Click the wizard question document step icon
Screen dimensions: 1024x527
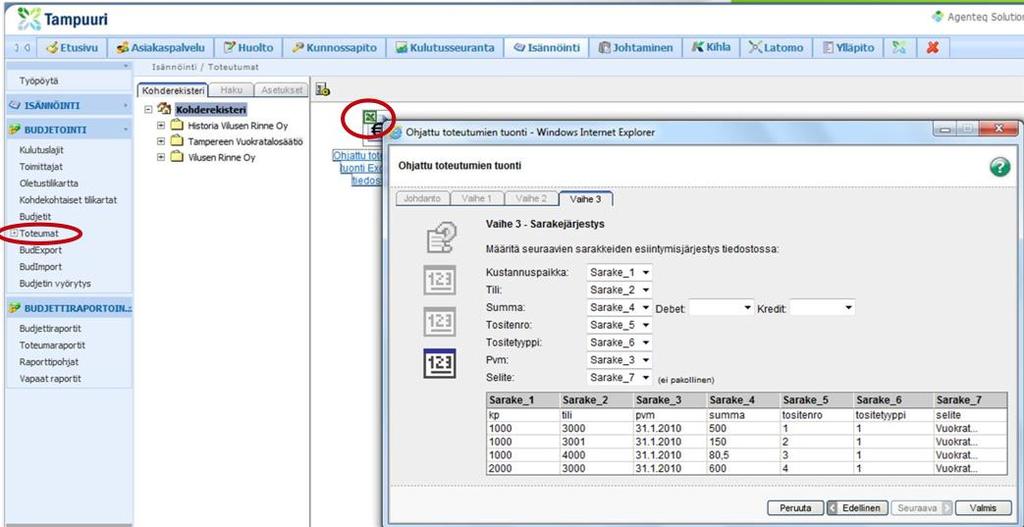[441, 237]
